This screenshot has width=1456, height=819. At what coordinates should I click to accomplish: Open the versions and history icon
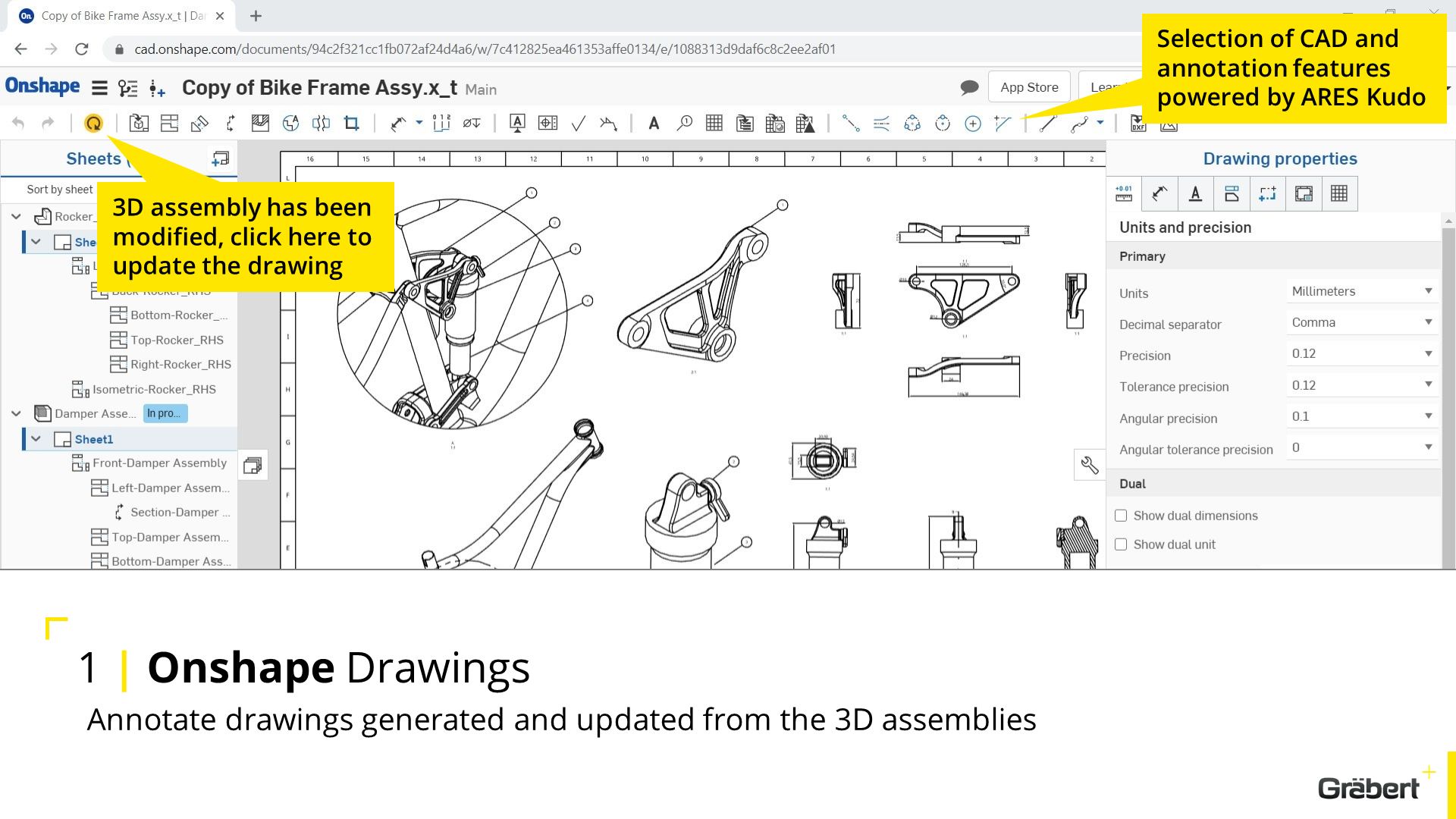(128, 88)
